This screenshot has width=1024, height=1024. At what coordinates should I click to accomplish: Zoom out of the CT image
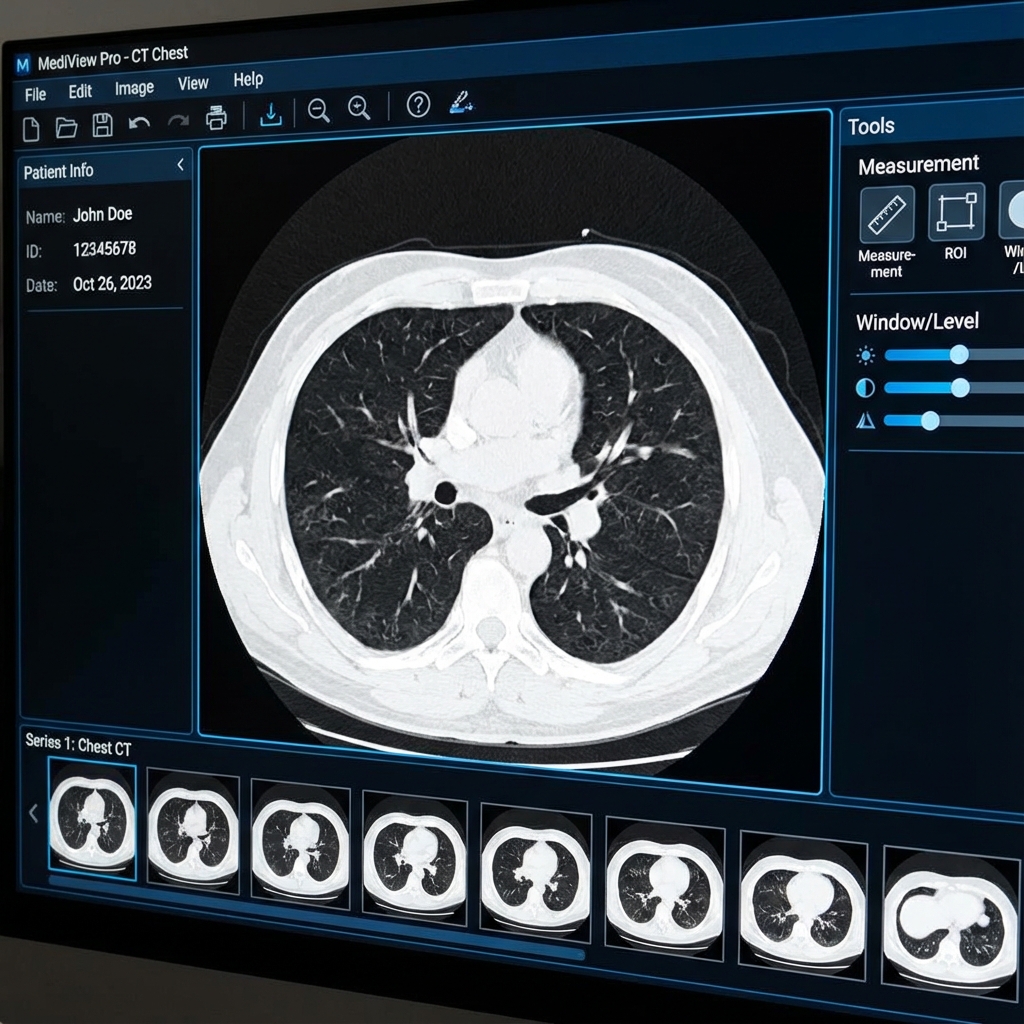point(319,110)
